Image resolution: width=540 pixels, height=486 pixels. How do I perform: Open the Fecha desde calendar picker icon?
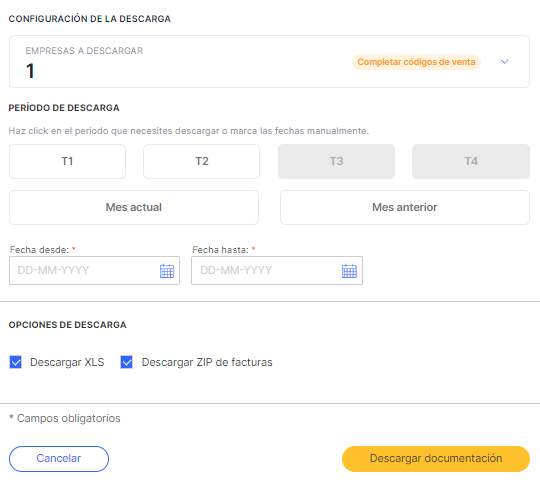[167, 271]
